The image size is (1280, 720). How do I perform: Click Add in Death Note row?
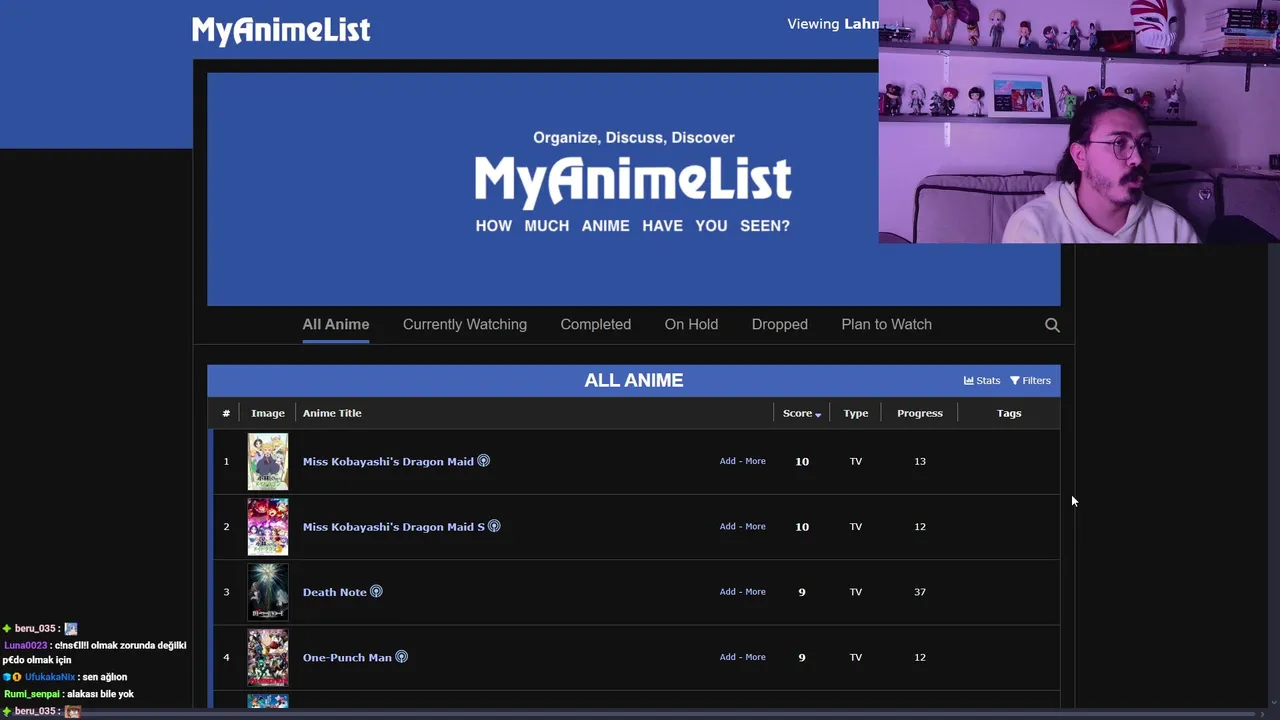tap(728, 592)
